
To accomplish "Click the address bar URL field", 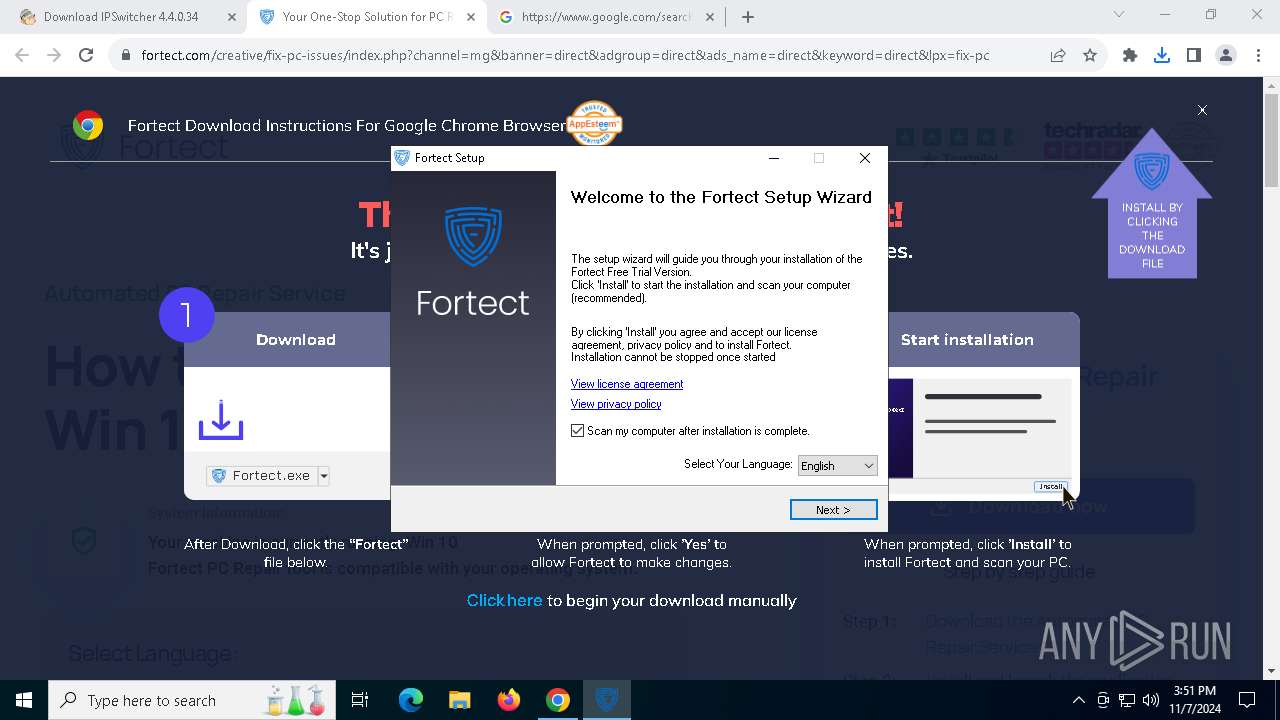I will coord(565,56).
